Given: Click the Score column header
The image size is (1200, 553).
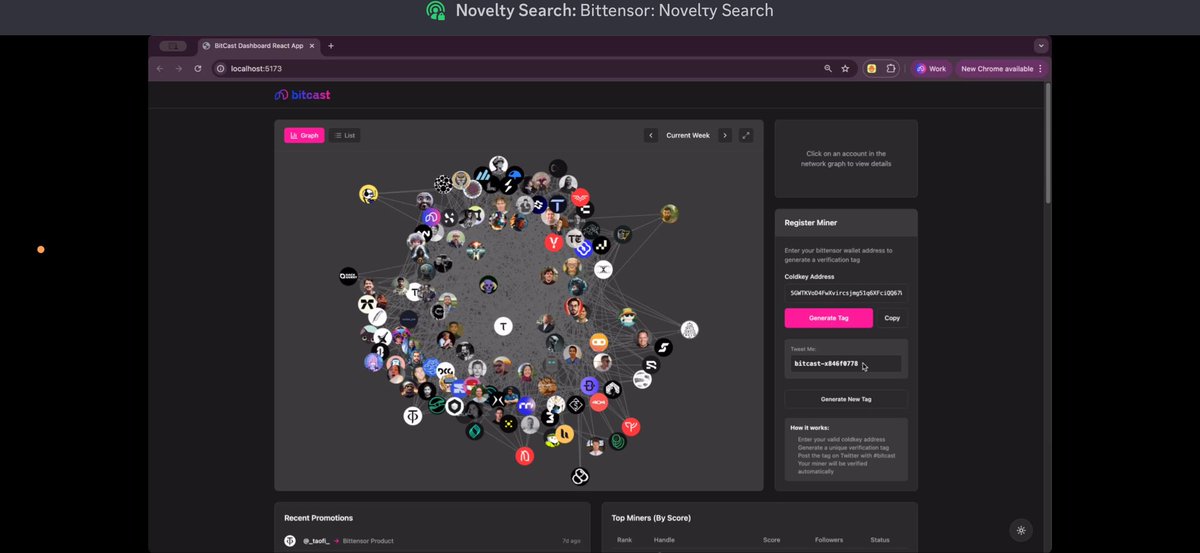Looking at the screenshot, I should 771,540.
